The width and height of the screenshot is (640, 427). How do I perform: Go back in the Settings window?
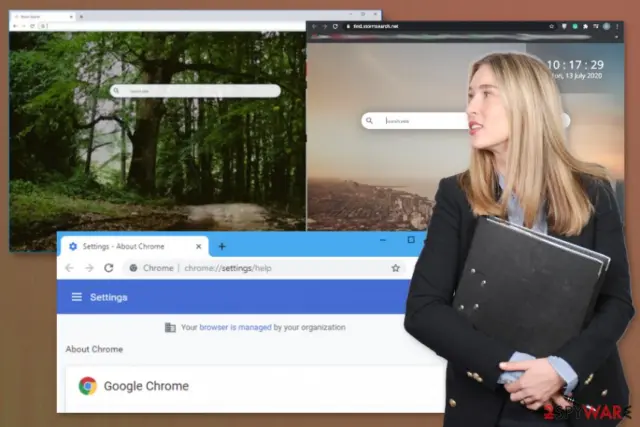[69, 268]
